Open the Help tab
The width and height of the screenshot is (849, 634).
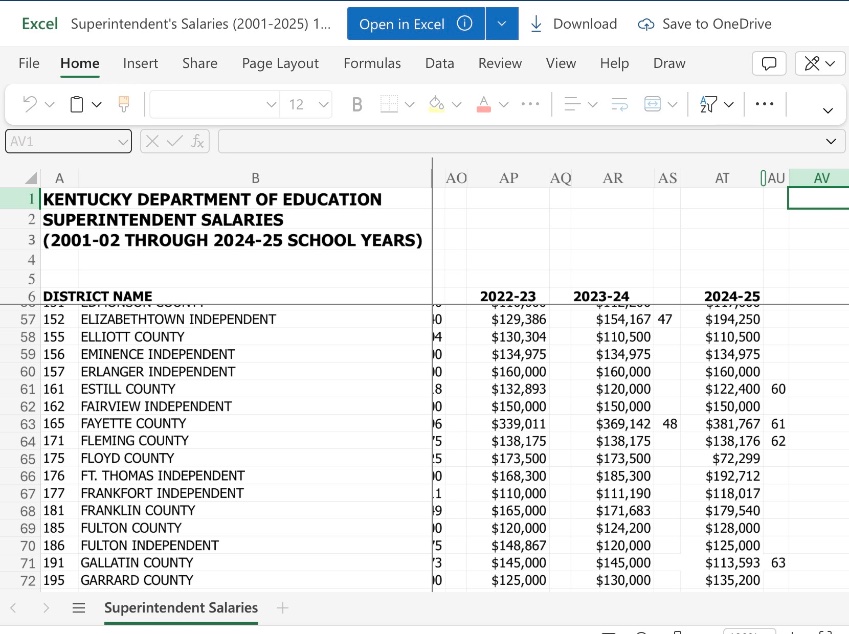614,63
